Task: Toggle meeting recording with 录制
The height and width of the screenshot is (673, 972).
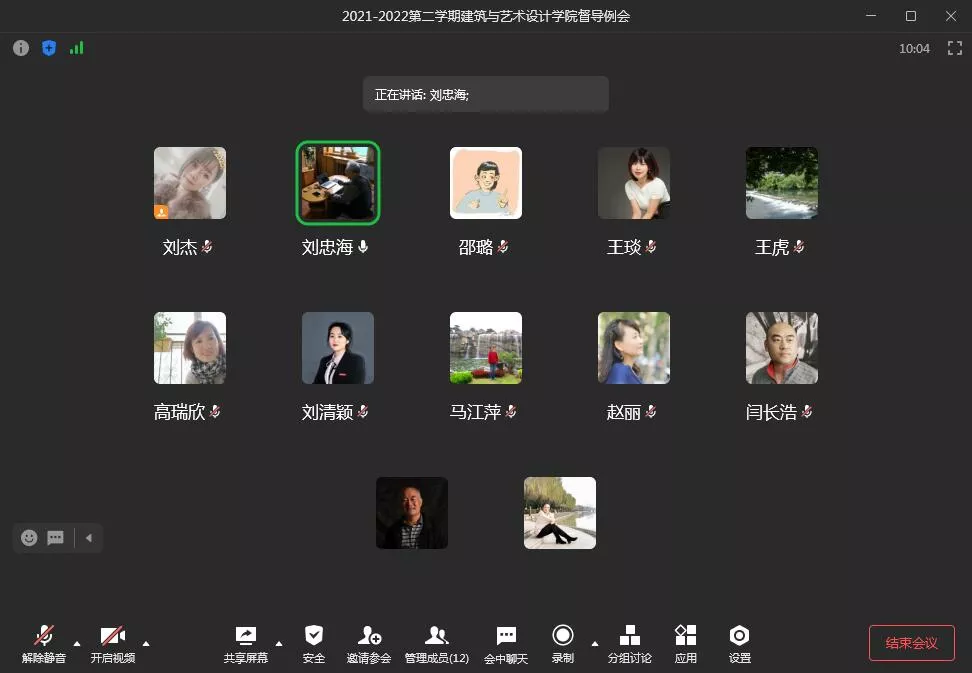Action: pos(563,643)
